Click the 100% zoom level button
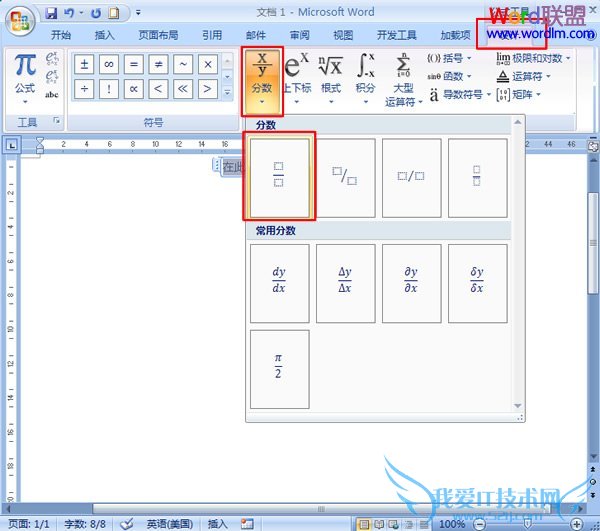Image resolution: width=600 pixels, height=531 pixels. tap(452, 524)
